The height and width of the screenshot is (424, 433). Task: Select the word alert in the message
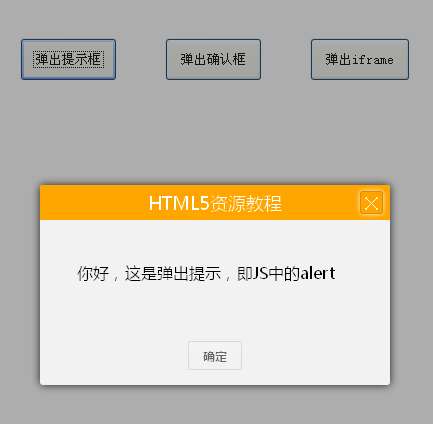(x=318, y=273)
